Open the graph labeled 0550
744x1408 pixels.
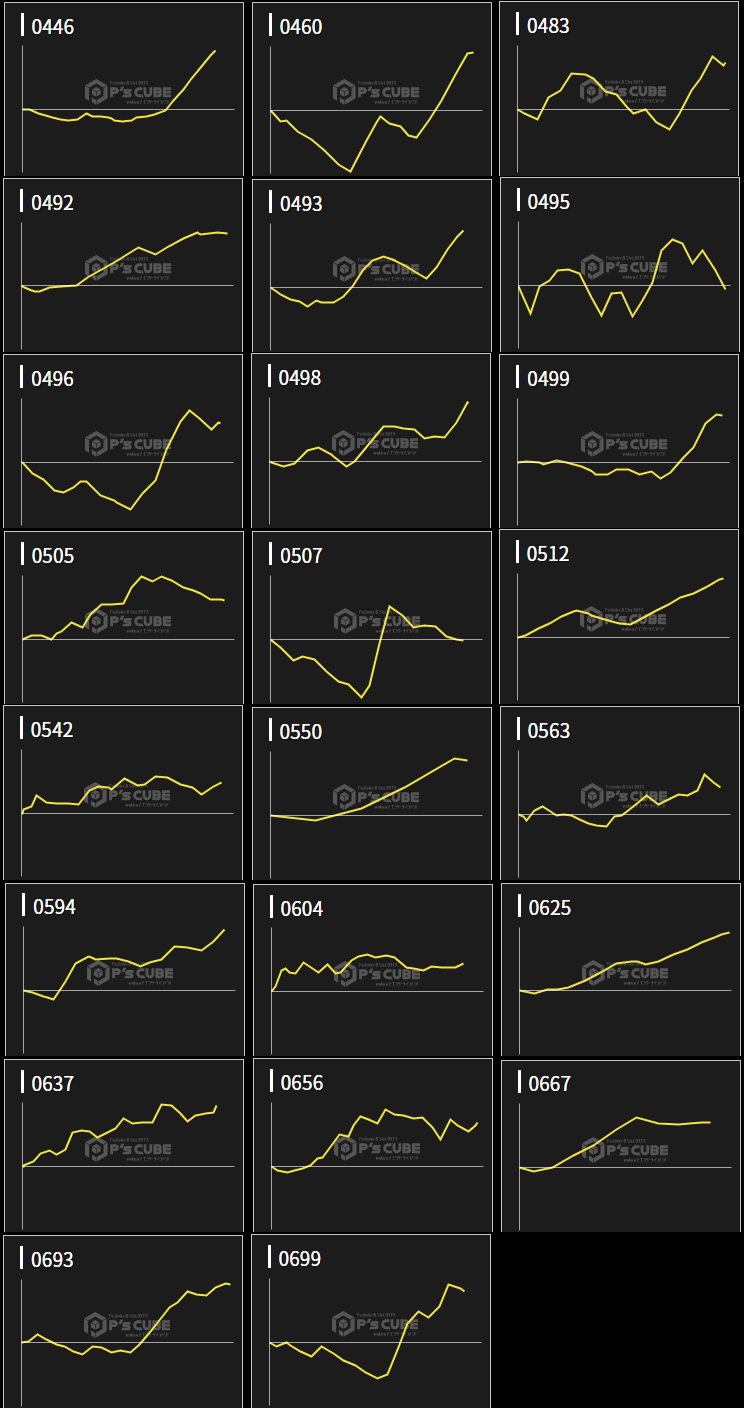point(372,793)
